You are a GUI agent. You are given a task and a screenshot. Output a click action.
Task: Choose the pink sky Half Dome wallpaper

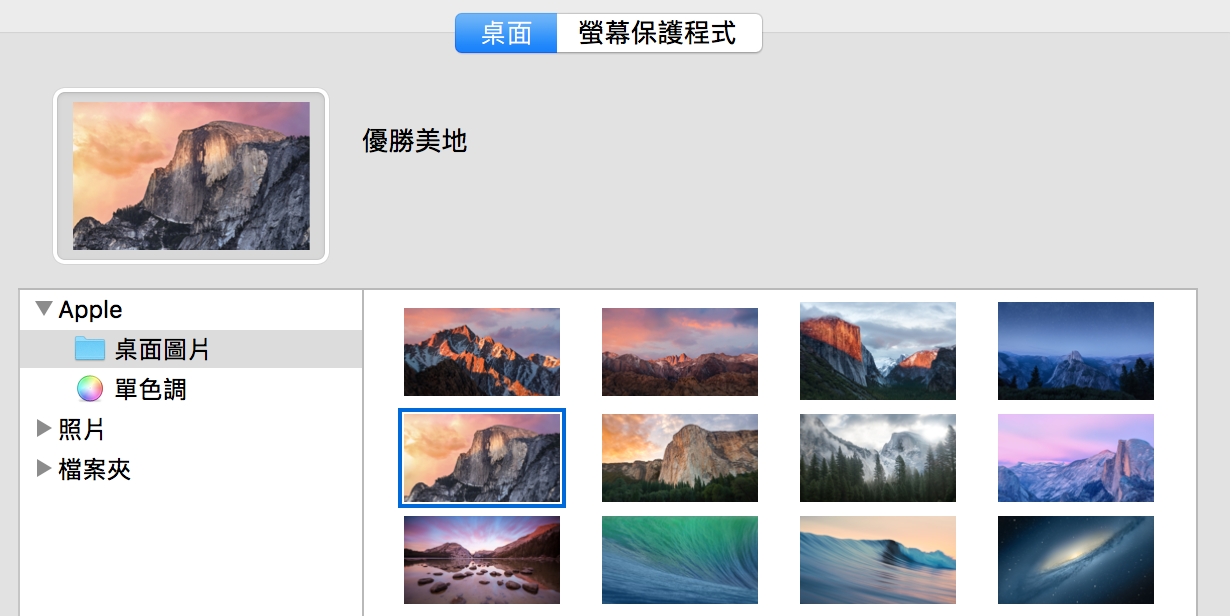point(1076,458)
